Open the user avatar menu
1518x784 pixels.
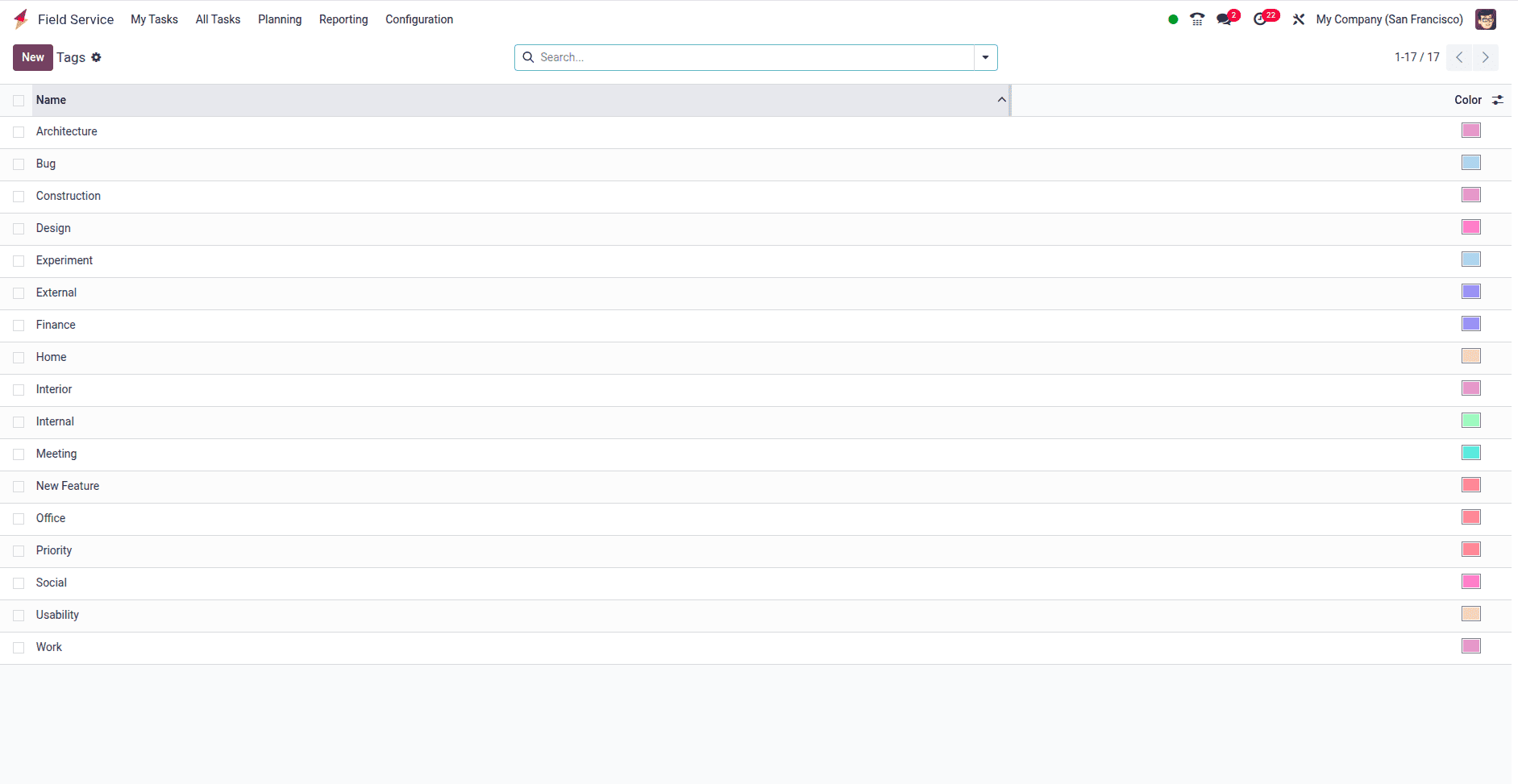tap(1486, 19)
